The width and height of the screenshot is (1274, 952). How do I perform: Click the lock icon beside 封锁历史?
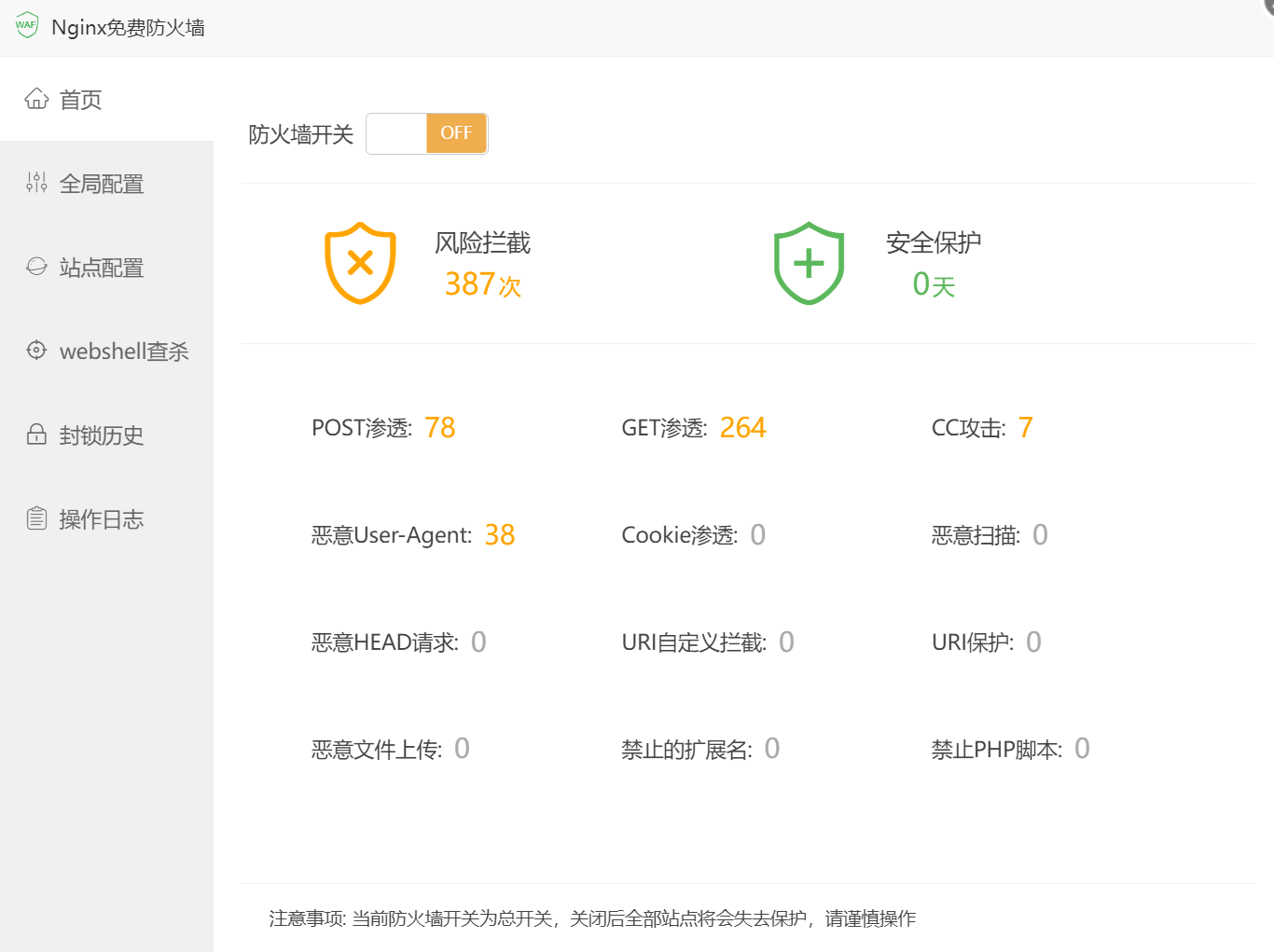tap(36, 435)
